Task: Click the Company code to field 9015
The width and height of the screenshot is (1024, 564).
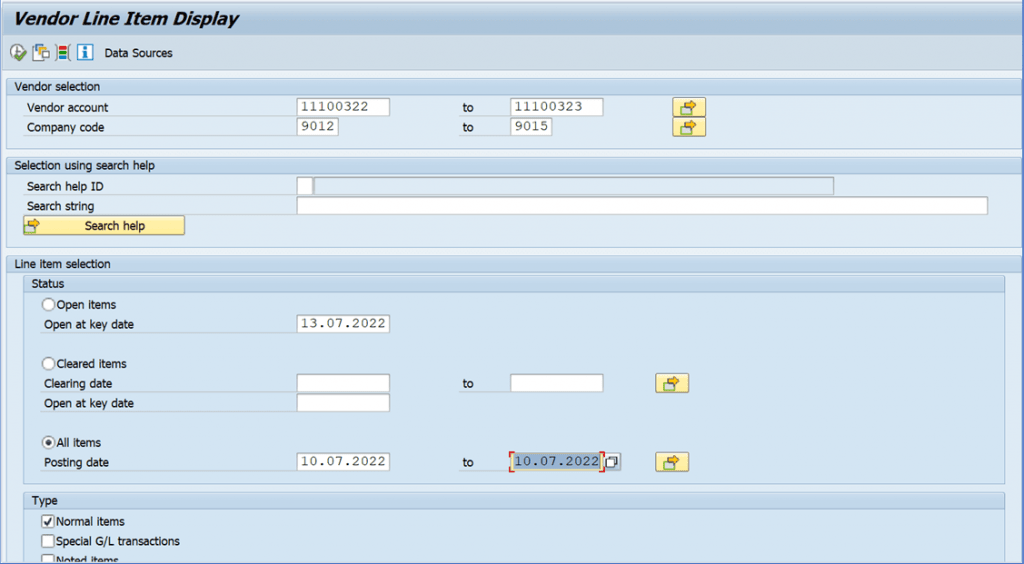Action: [x=531, y=127]
